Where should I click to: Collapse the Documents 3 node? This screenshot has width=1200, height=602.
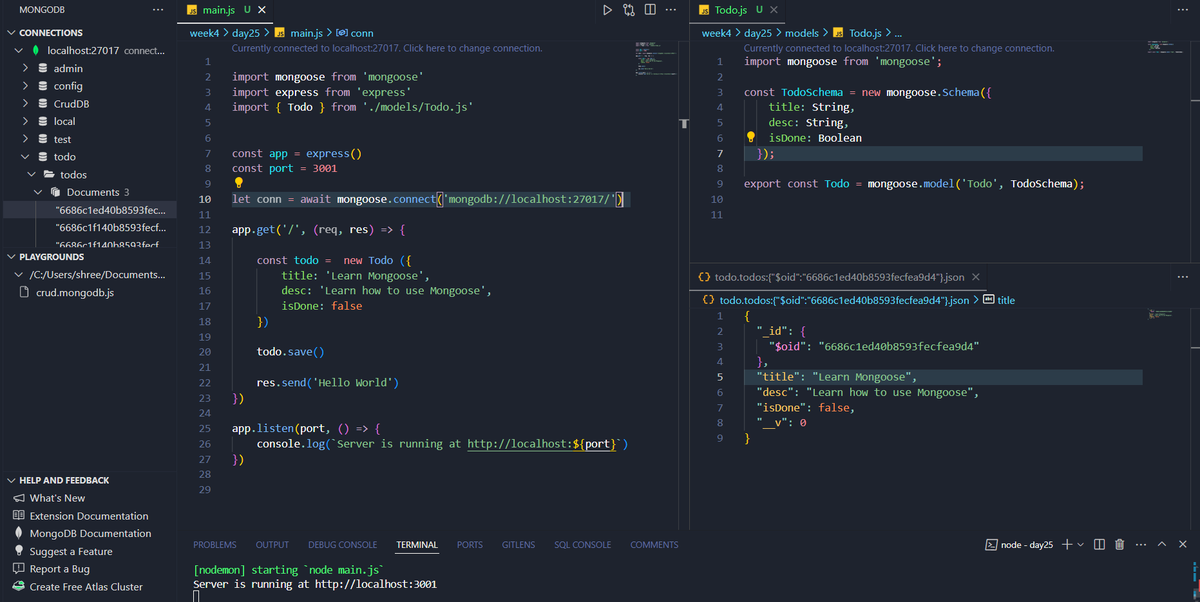pyautogui.click(x=38, y=192)
